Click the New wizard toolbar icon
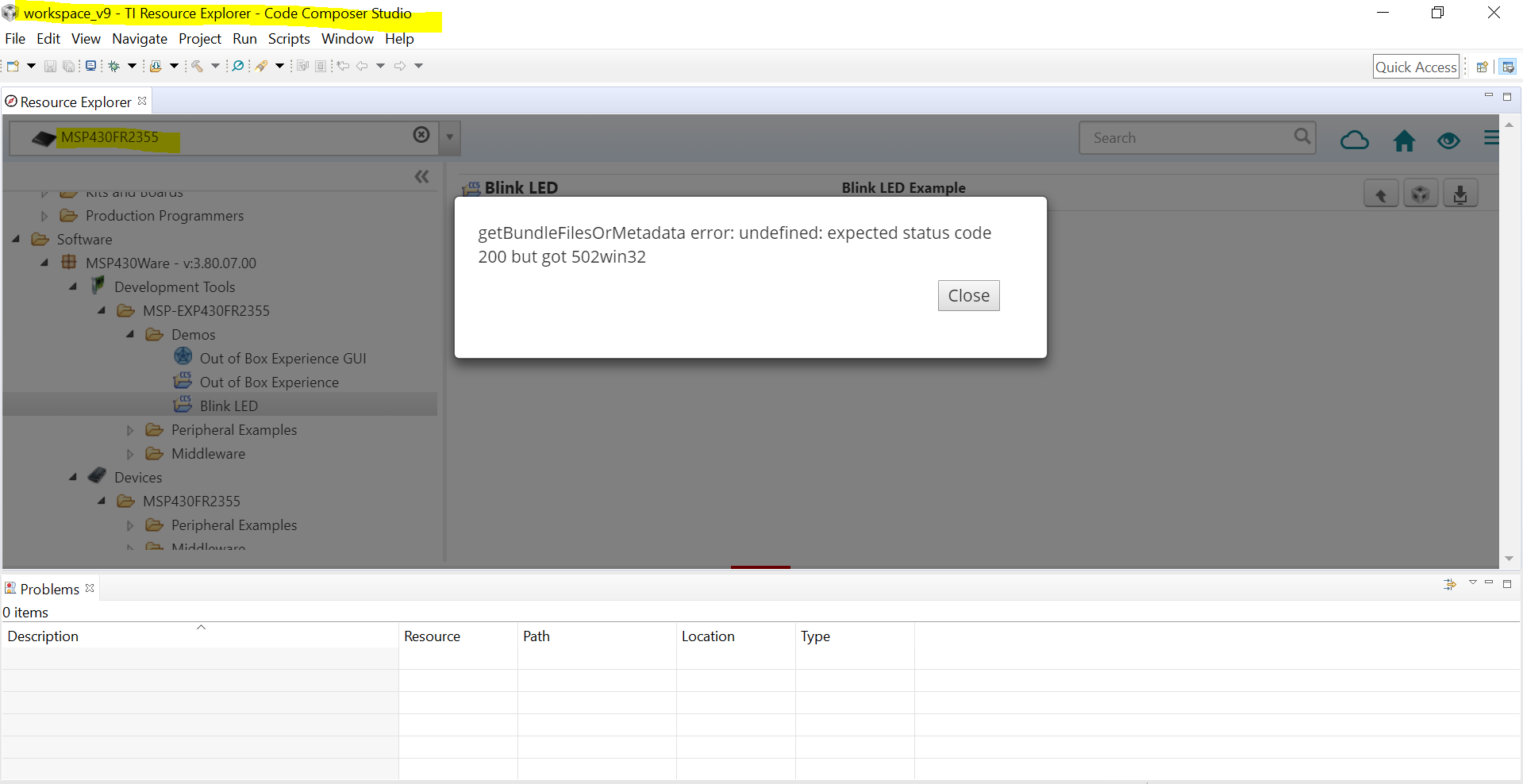The width and height of the screenshot is (1523, 784). pos(13,66)
